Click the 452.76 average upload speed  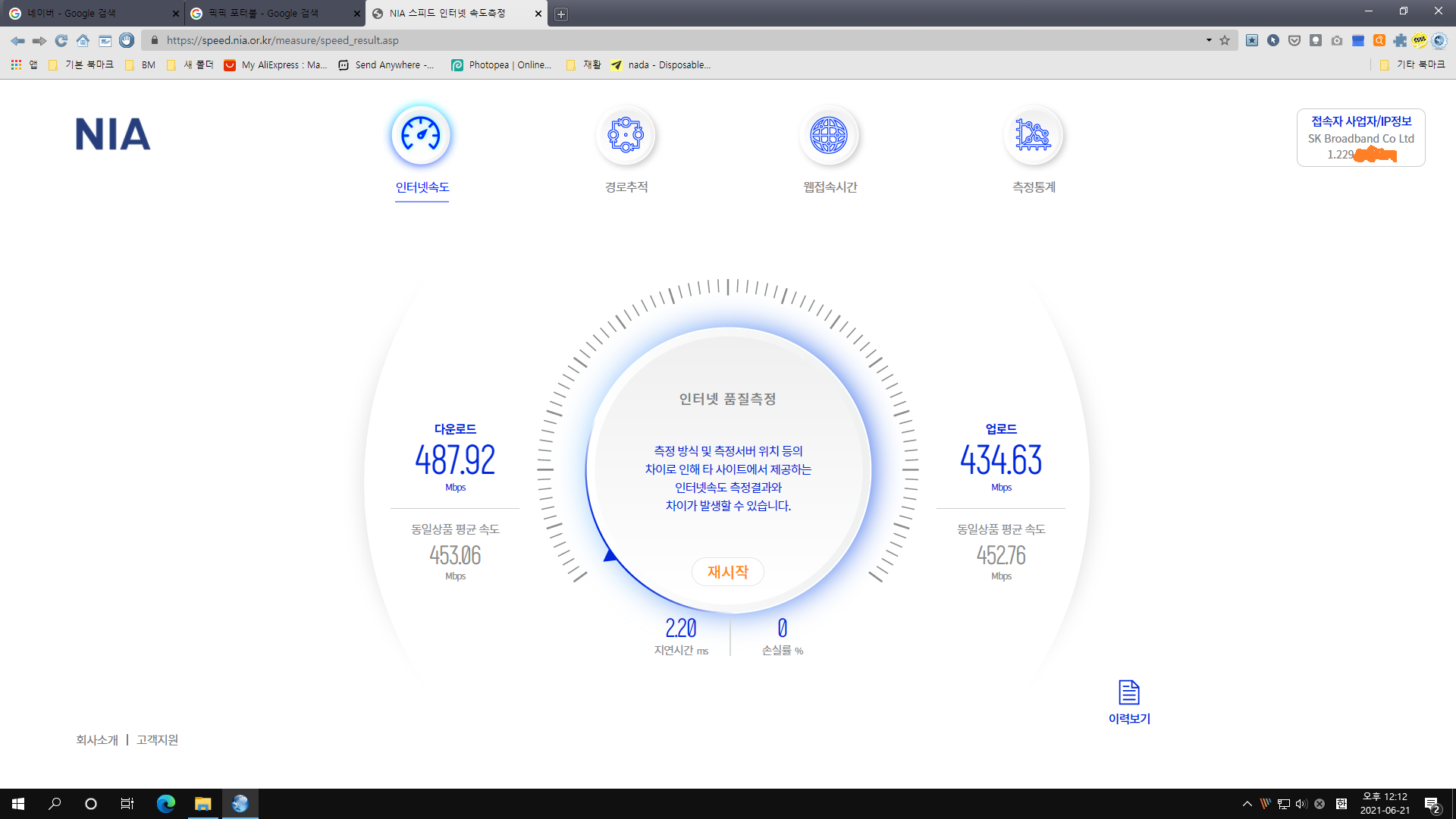[x=1001, y=555]
